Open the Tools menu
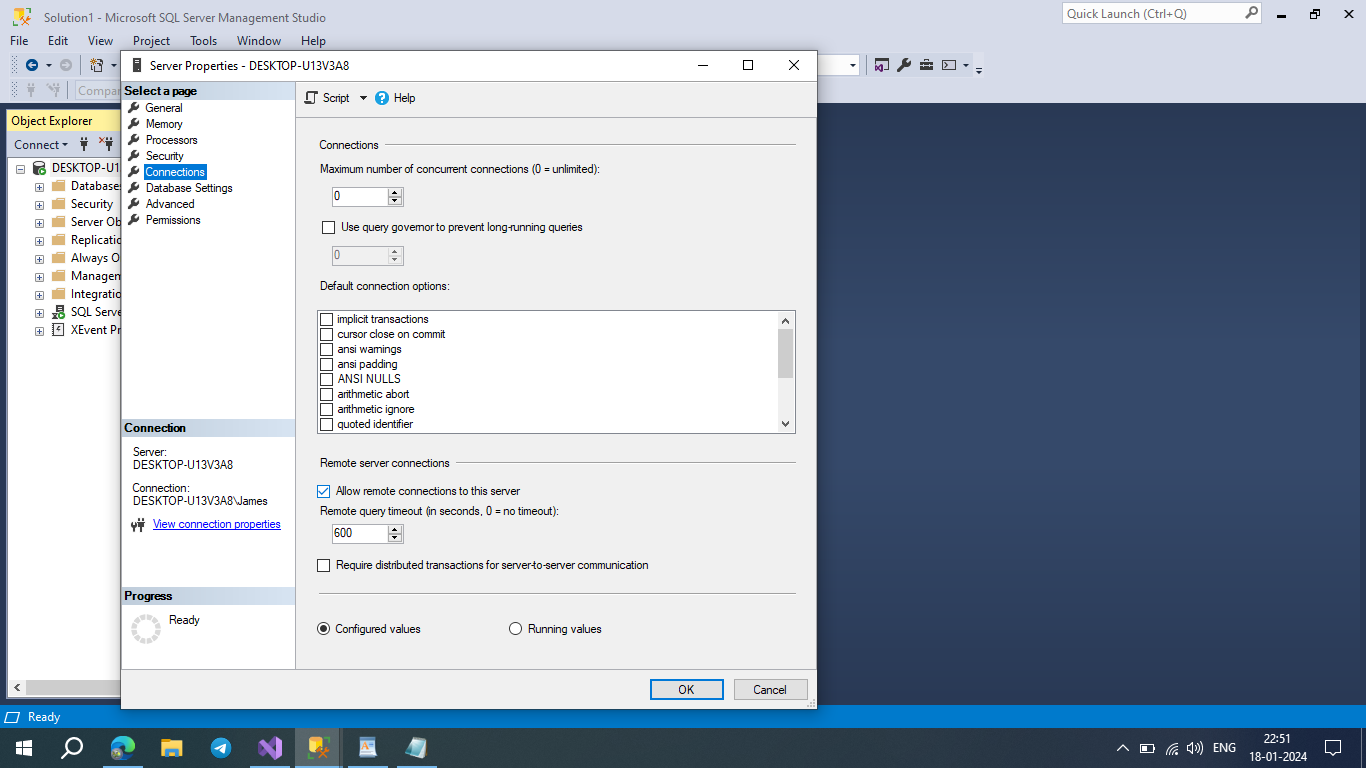1366x768 pixels. [204, 41]
